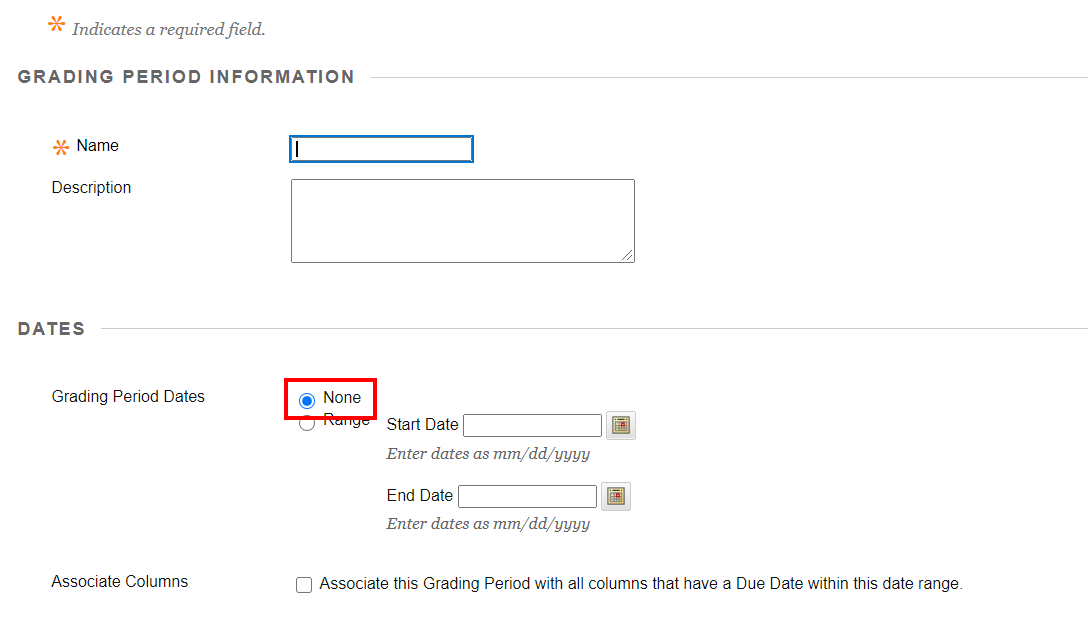Enable the Associate Columns checkbox
The height and width of the screenshot is (625, 1088).
pos(304,585)
